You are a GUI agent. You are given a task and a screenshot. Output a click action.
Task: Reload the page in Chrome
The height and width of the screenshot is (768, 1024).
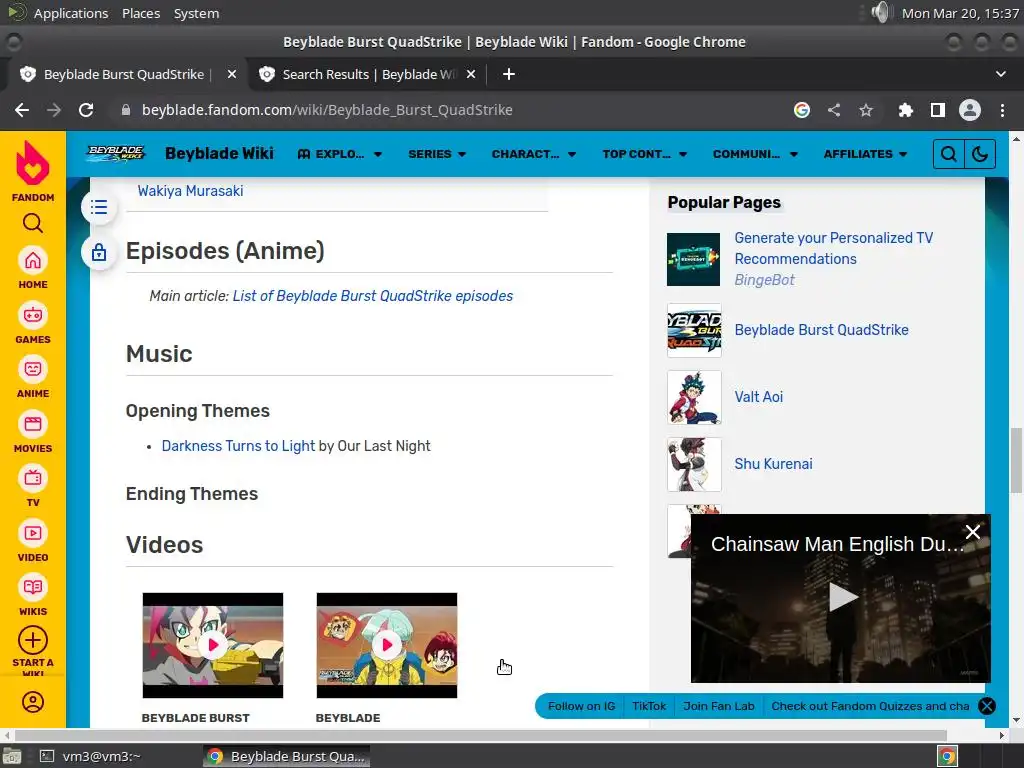pyautogui.click(x=86, y=110)
